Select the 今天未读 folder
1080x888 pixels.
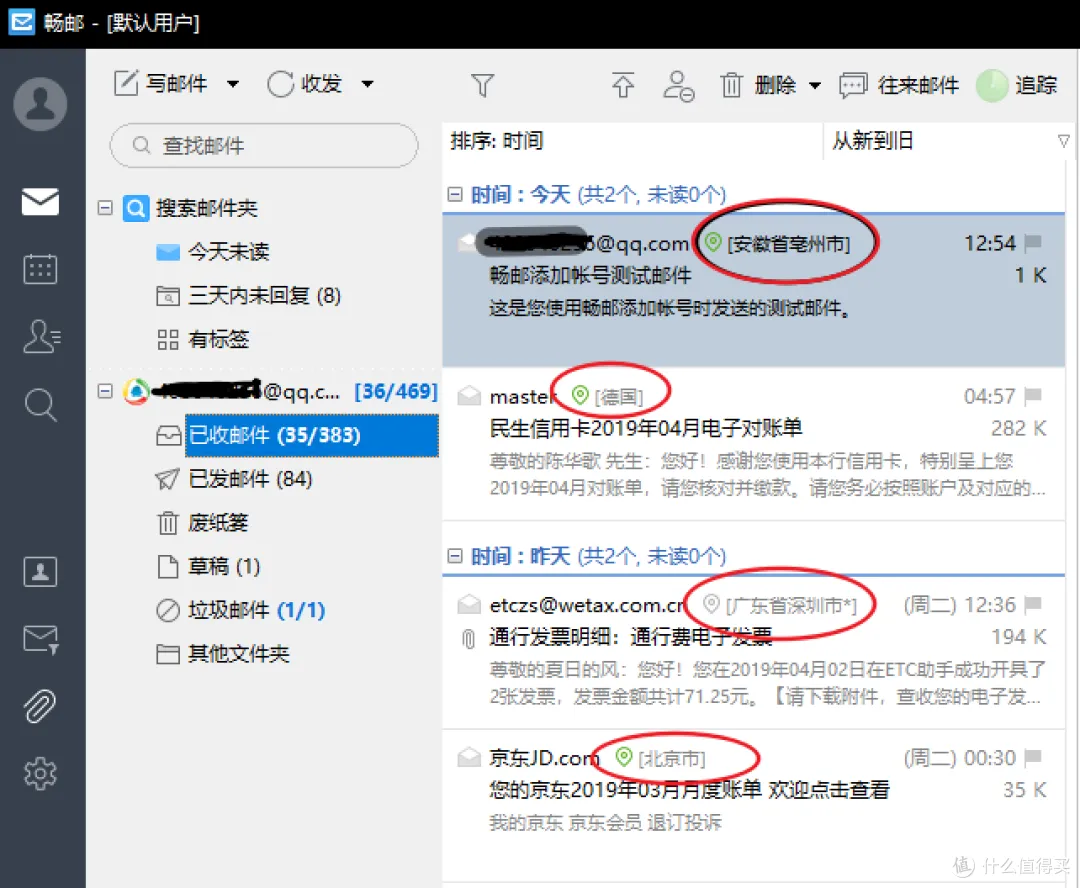[x=213, y=251]
